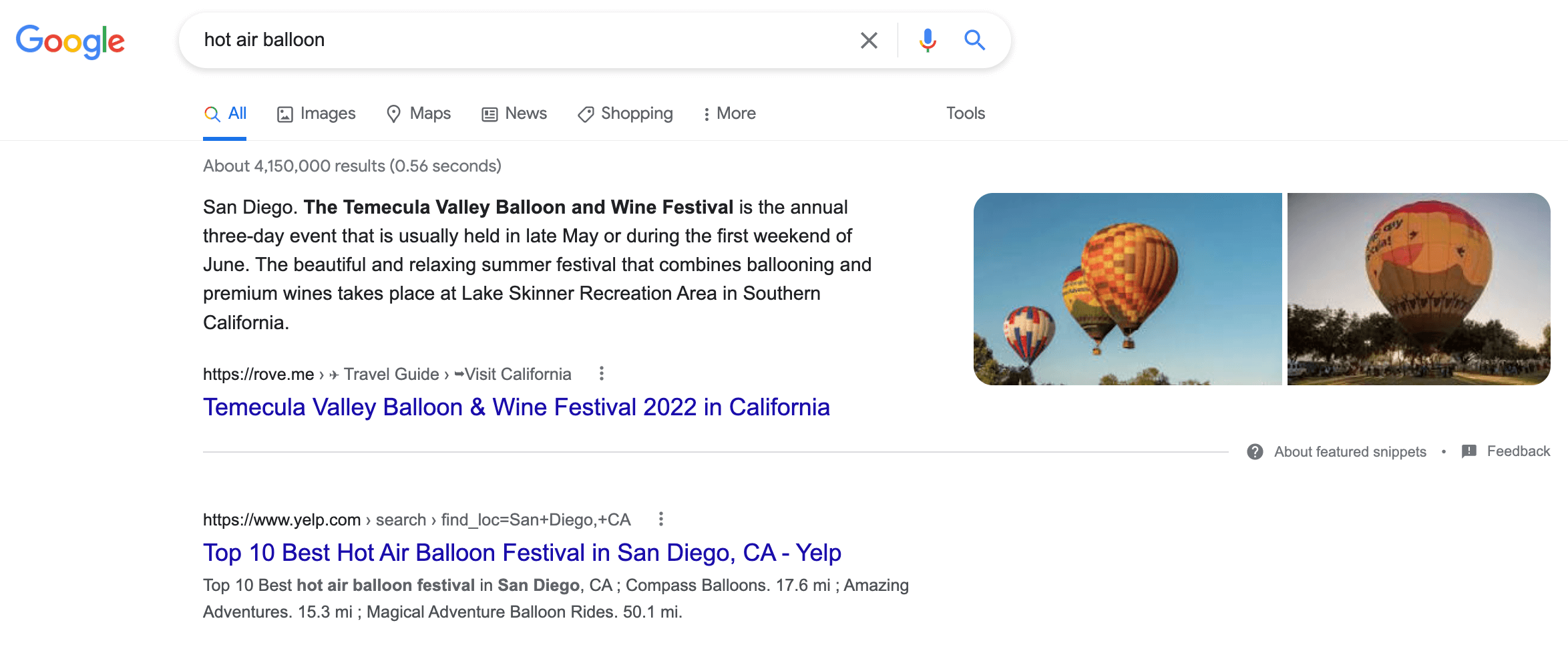Open the Maps tab
This screenshot has height=653, width=1568.
[419, 114]
